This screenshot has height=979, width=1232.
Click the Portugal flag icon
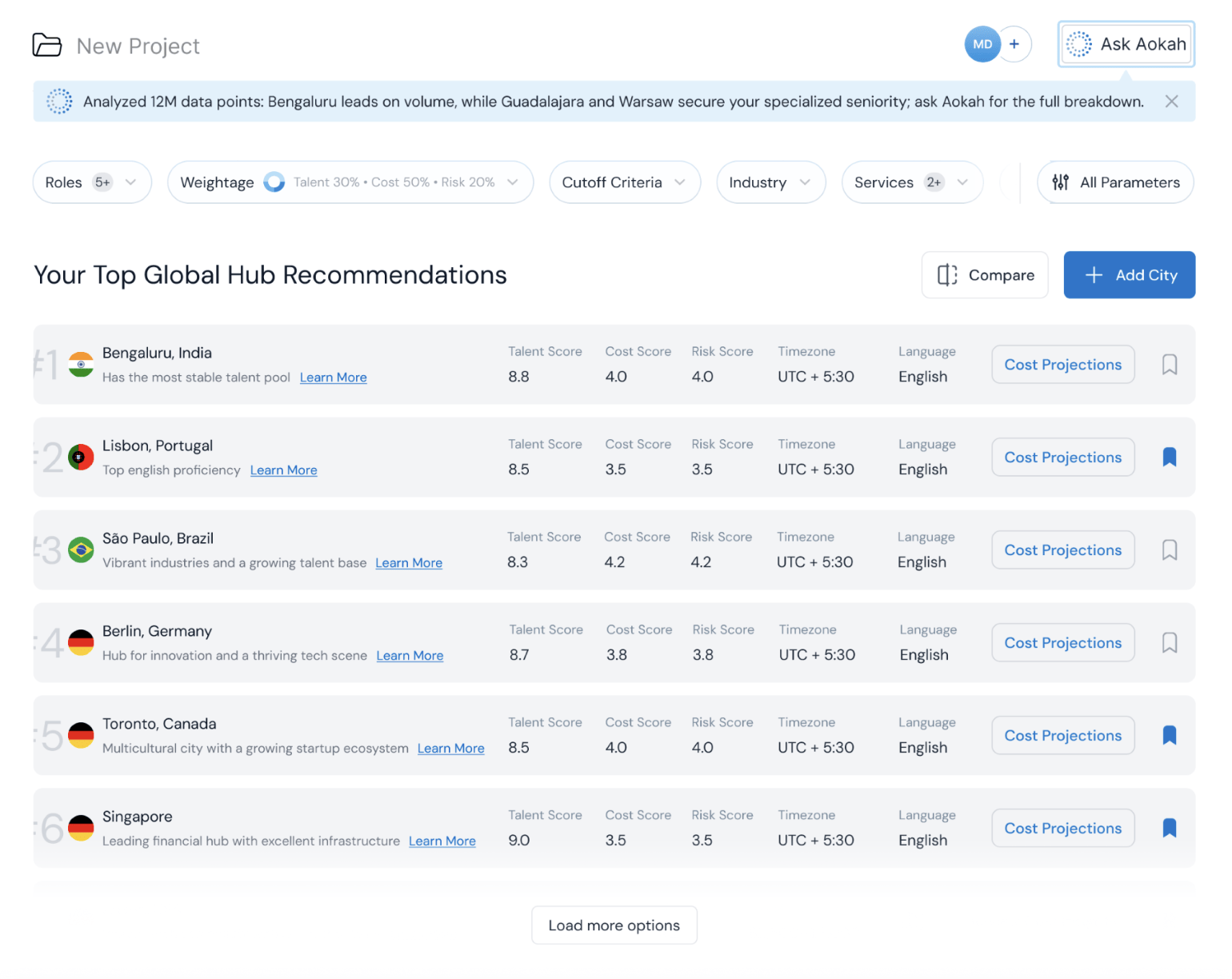(81, 458)
